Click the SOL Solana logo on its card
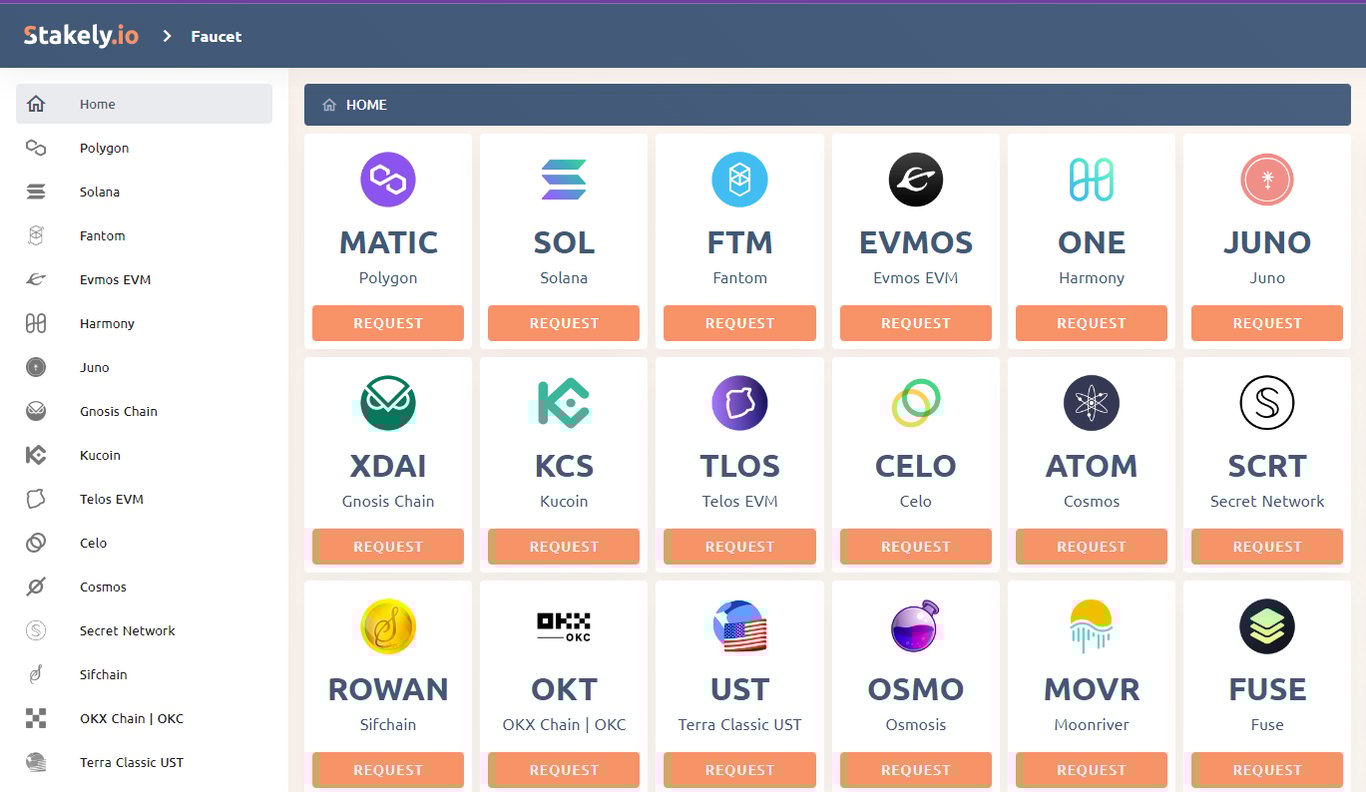 point(564,180)
